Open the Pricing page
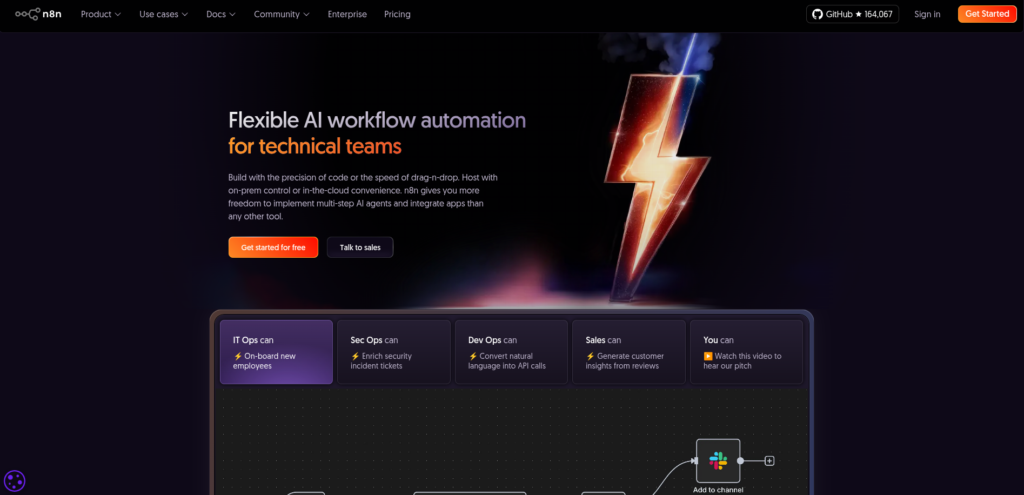Screen dimensions: 1024x495 (397, 15)
